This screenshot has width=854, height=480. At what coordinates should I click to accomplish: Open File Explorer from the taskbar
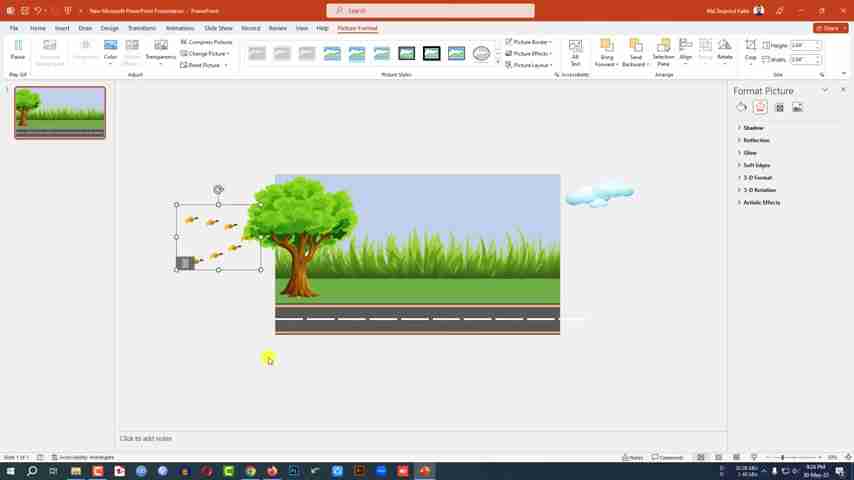click(x=76, y=471)
